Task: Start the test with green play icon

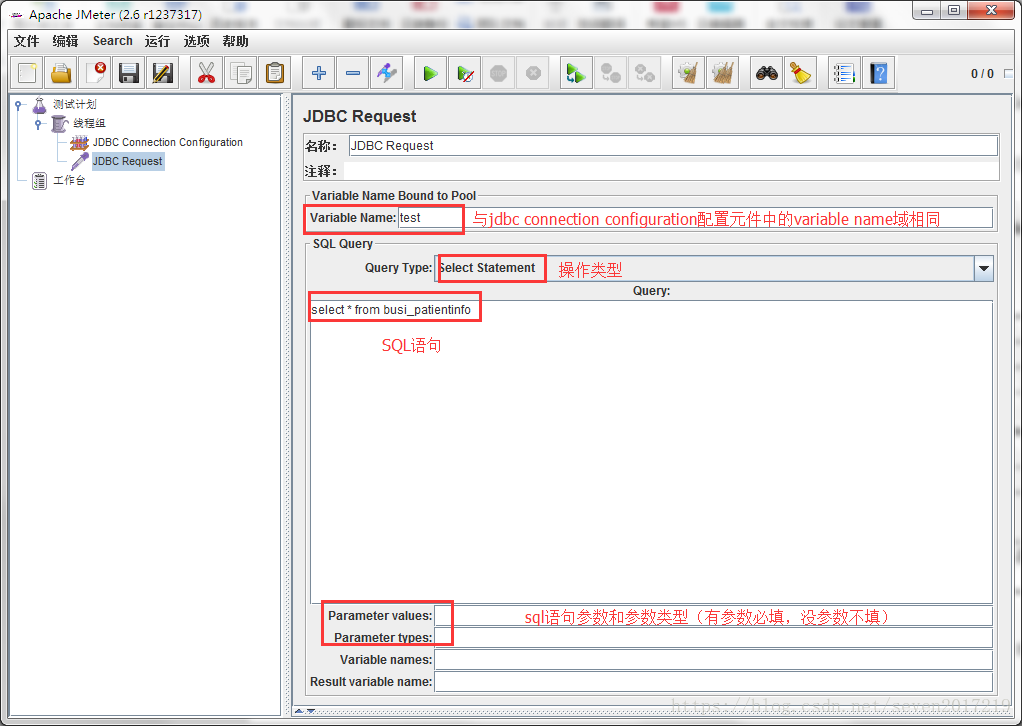Action: click(431, 73)
